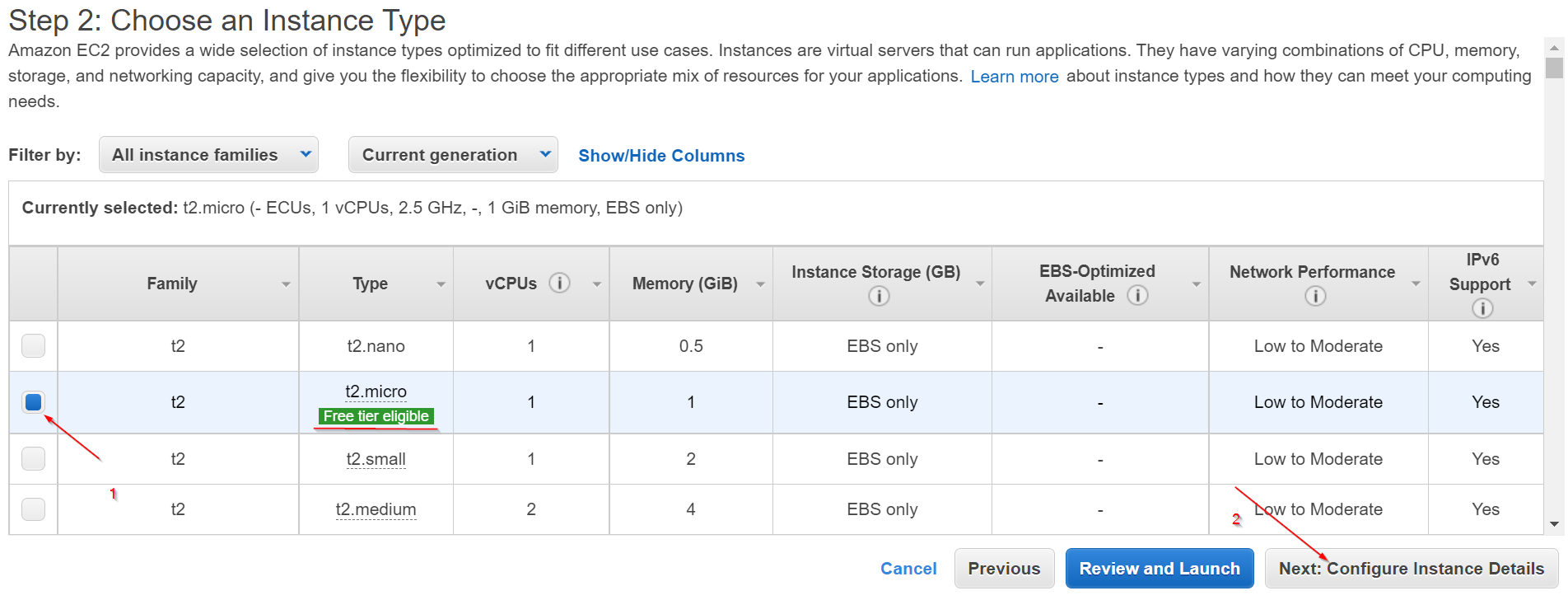
Task: Click the Cancel link
Action: [x=908, y=569]
